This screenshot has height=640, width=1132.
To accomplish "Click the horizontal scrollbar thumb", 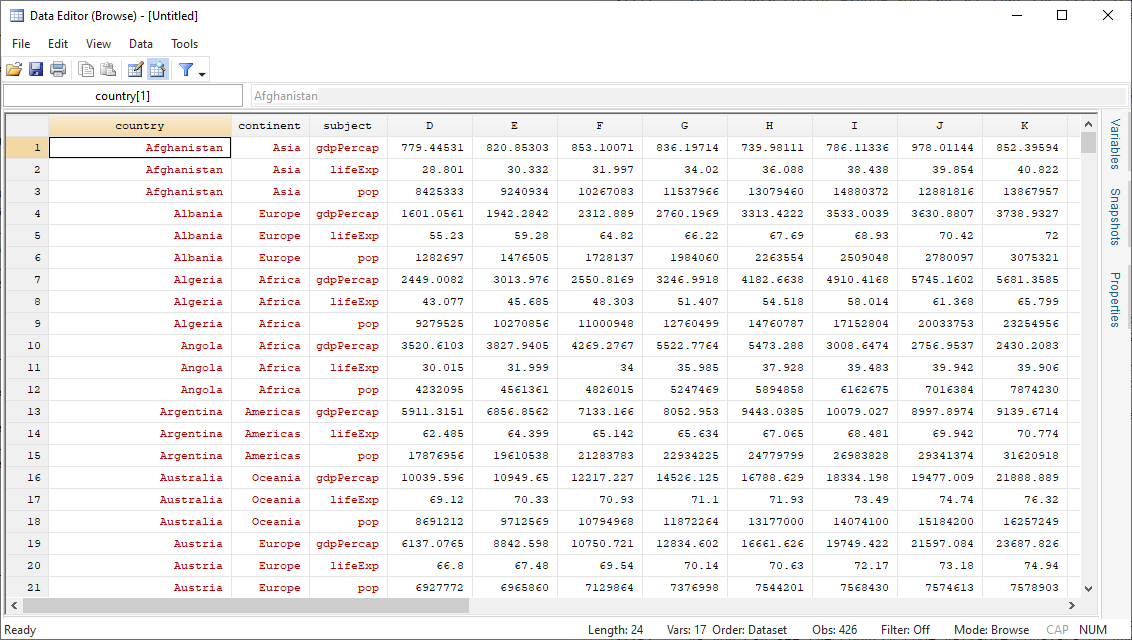I will pos(245,605).
